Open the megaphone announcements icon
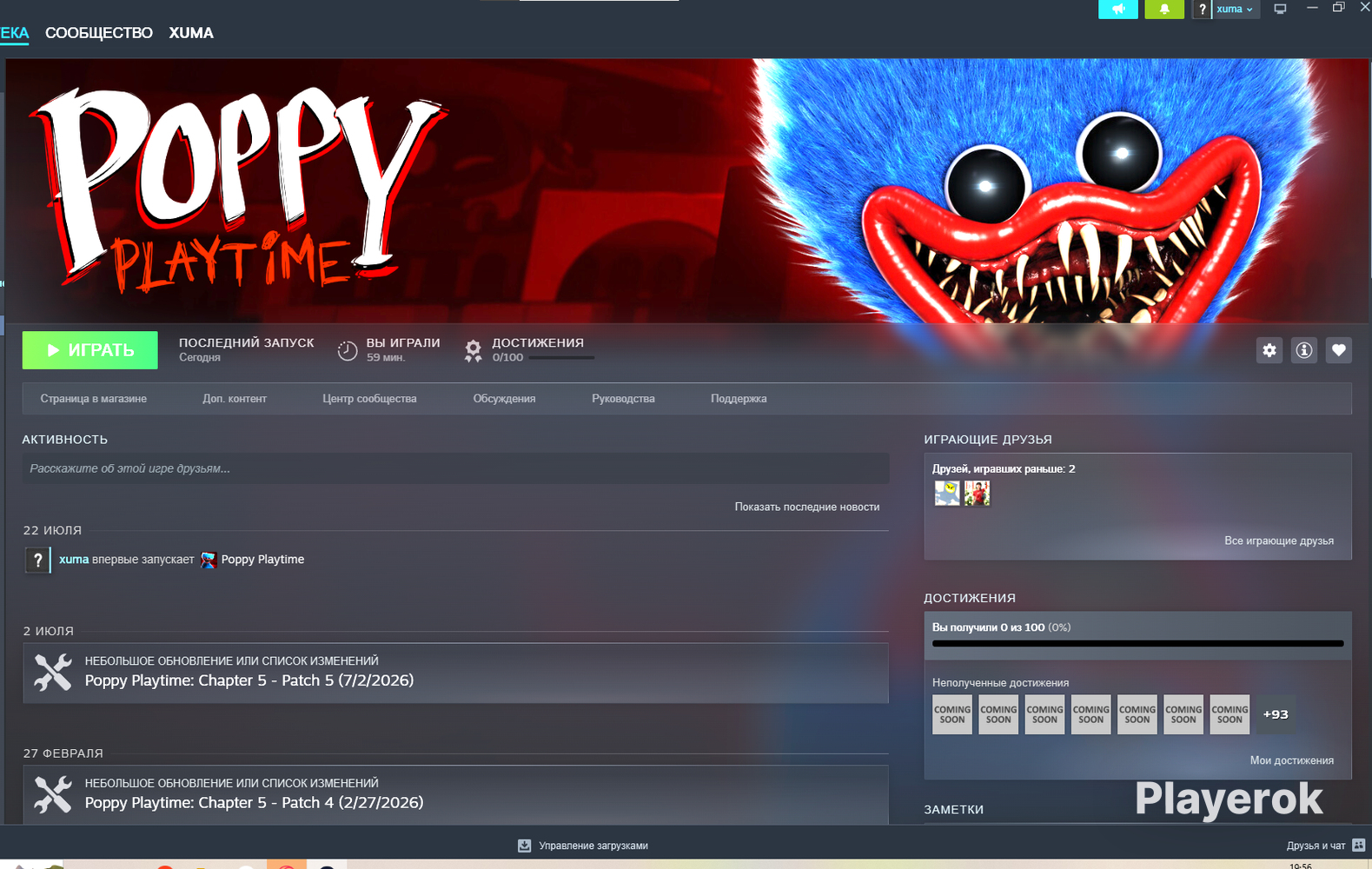Viewport: 1372px width, 869px height. pyautogui.click(x=1118, y=9)
